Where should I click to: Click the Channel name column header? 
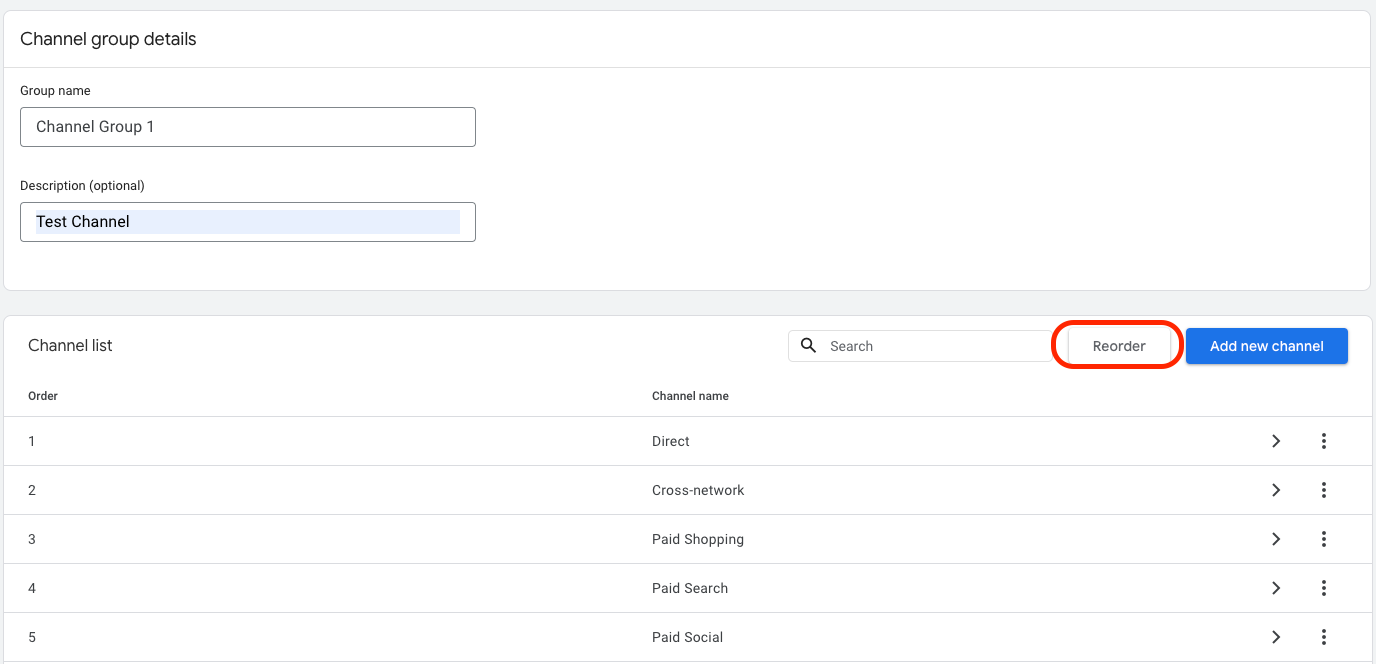[690, 396]
